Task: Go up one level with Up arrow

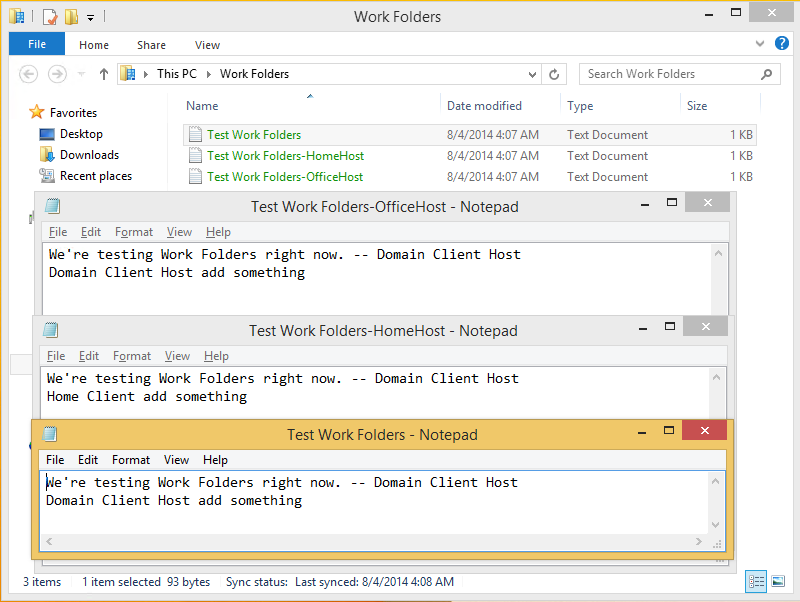Action: [104, 74]
